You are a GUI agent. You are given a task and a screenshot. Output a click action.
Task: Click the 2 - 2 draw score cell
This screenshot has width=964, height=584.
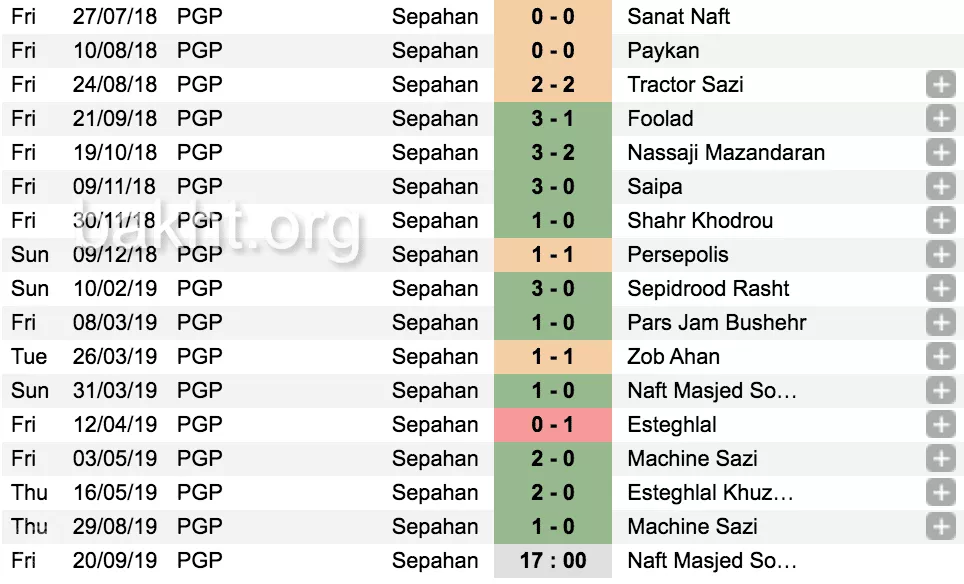(x=552, y=85)
